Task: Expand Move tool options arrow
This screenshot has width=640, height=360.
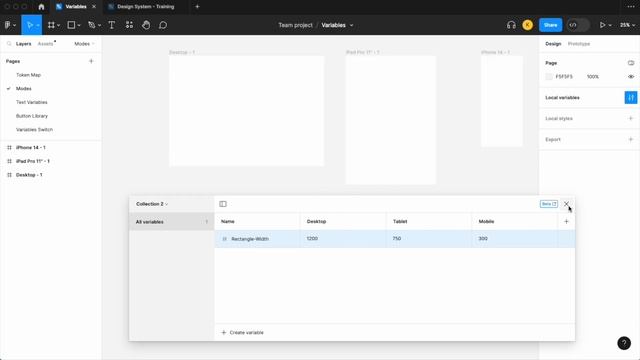Action: (x=38, y=25)
